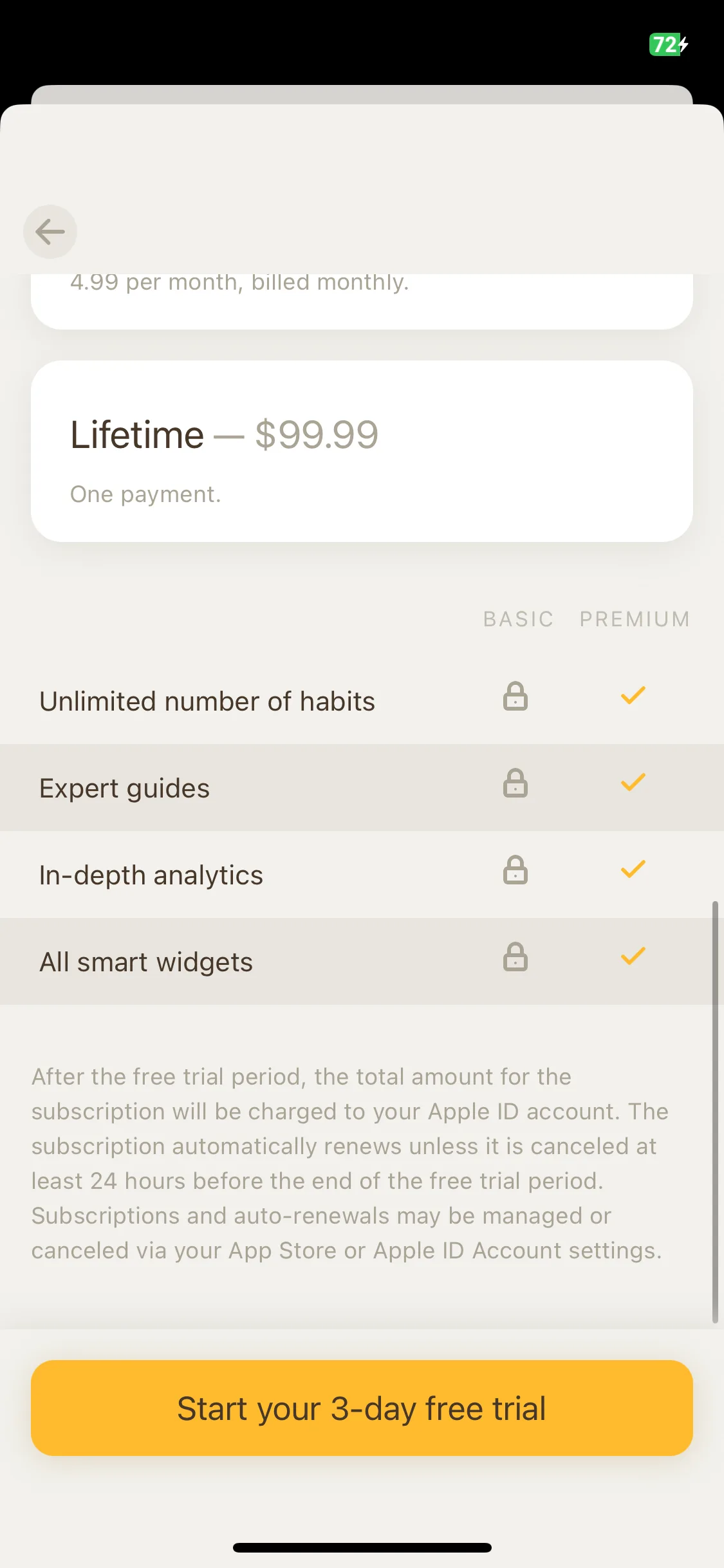Select the monthly billed plan card
This screenshot has width=724, height=1568.
point(362,301)
